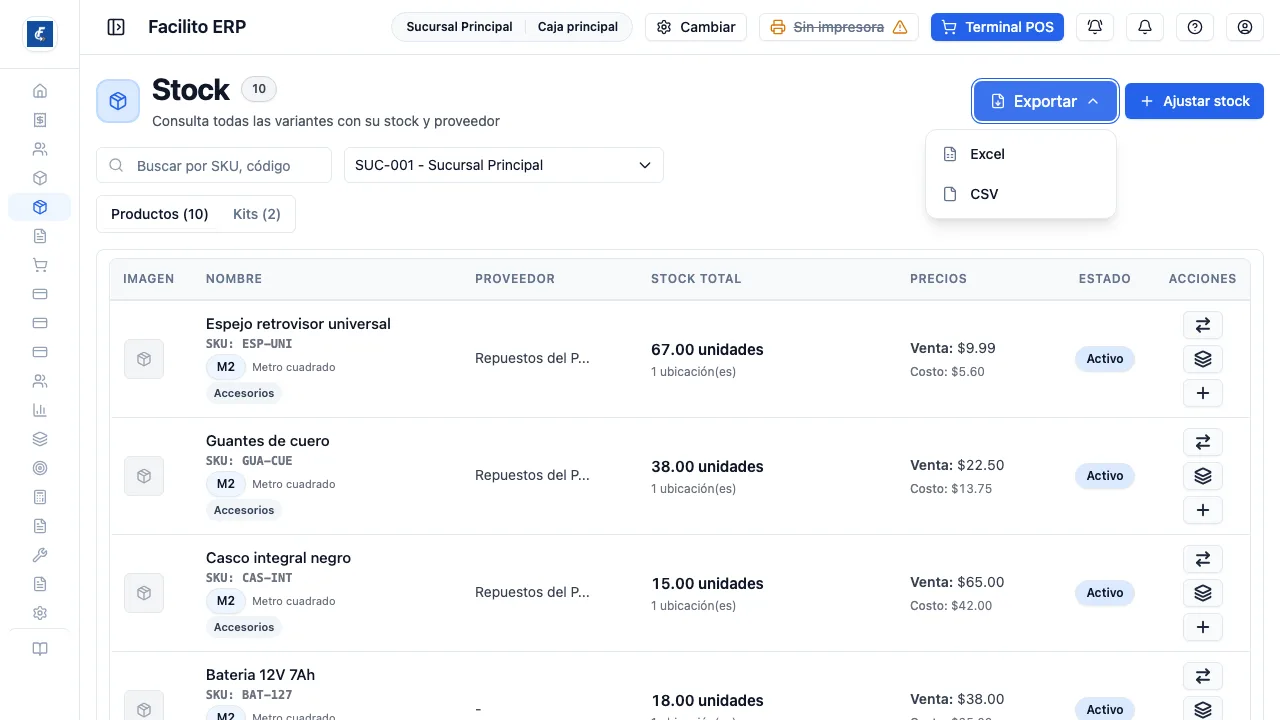Screen dimensions: 1280x720
Task: Click the plus icon for Casco integral negro
Action: tap(1203, 627)
